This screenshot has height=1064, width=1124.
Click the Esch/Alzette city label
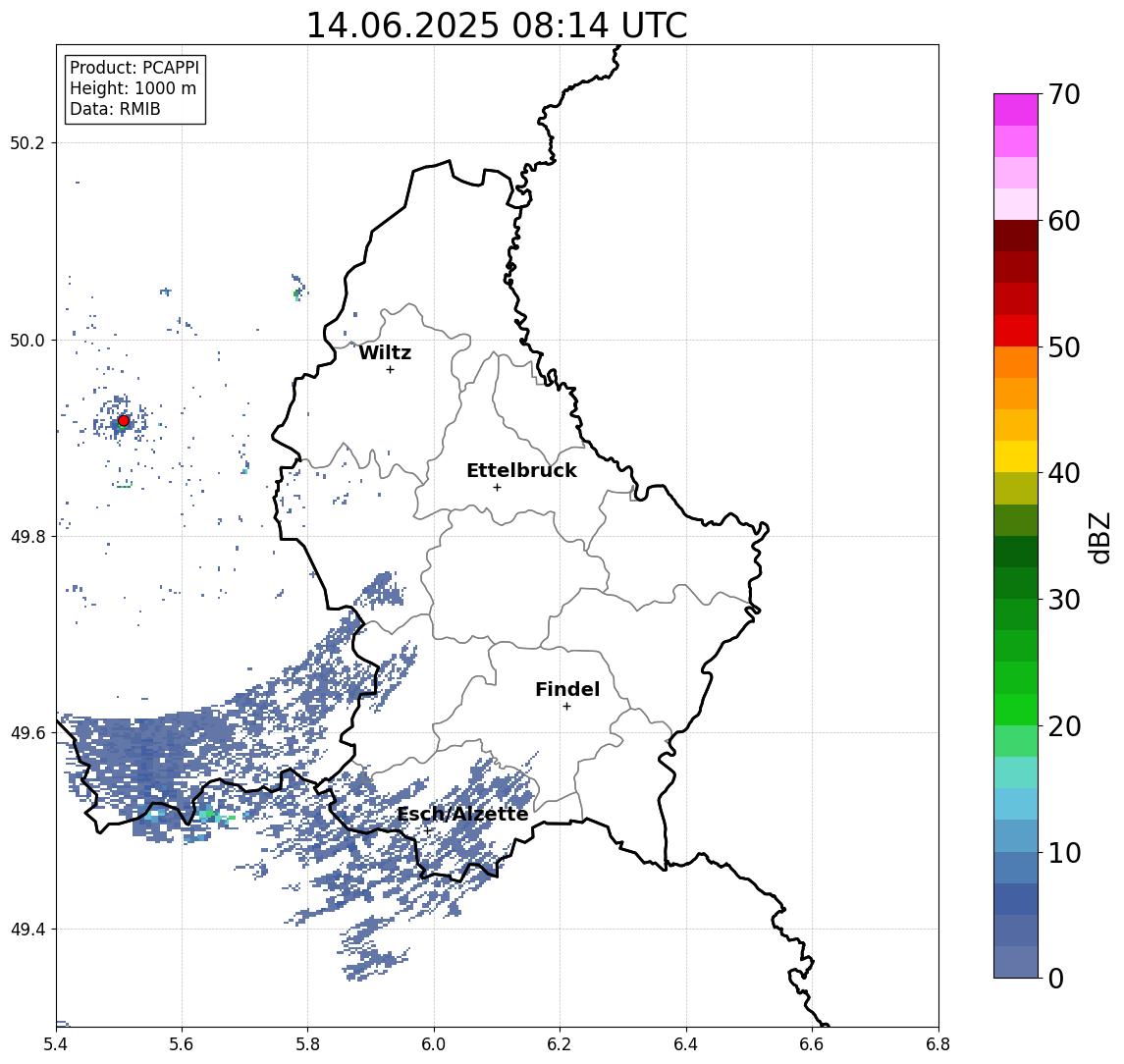click(462, 814)
